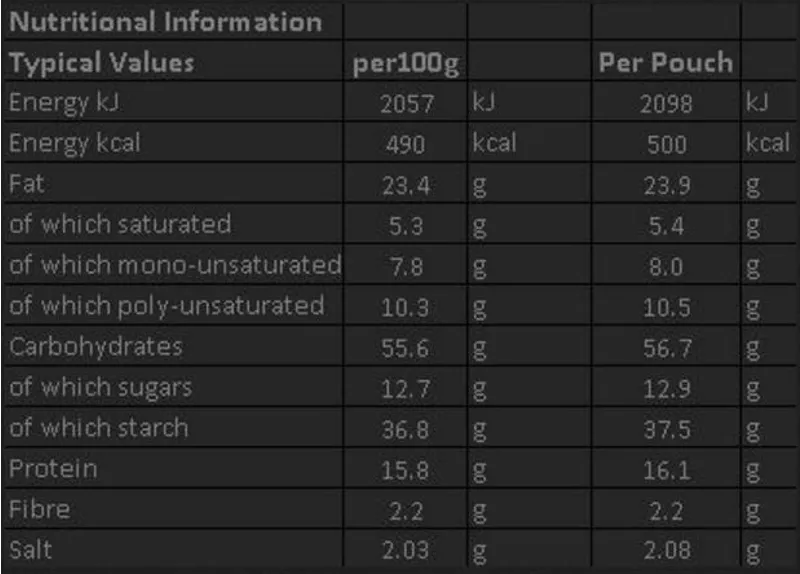
Task: Click the Fibre row label
Action: pos(40,509)
